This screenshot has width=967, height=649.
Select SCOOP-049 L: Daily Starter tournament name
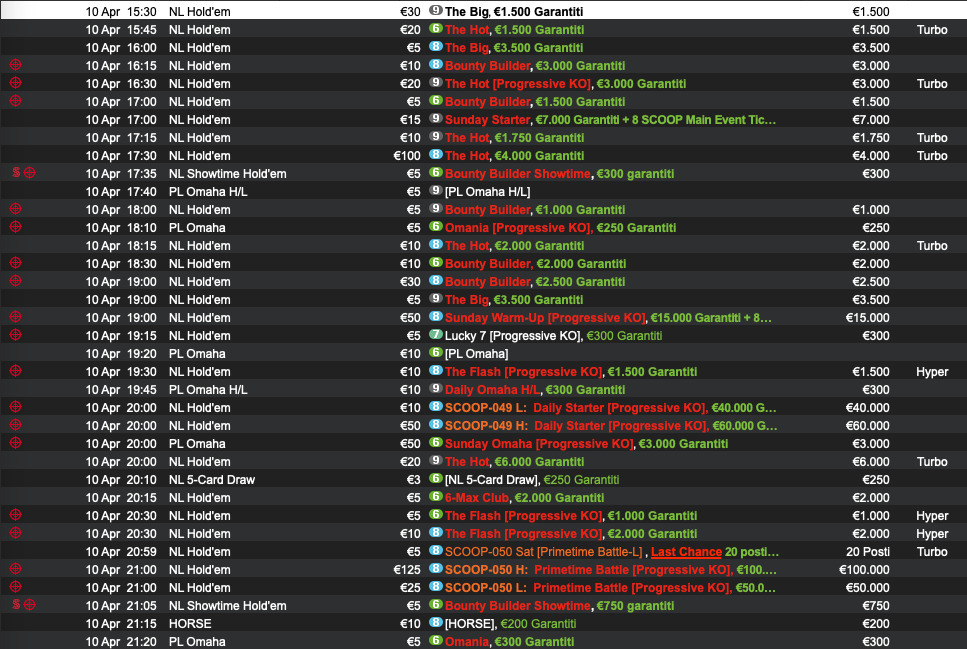tap(611, 408)
